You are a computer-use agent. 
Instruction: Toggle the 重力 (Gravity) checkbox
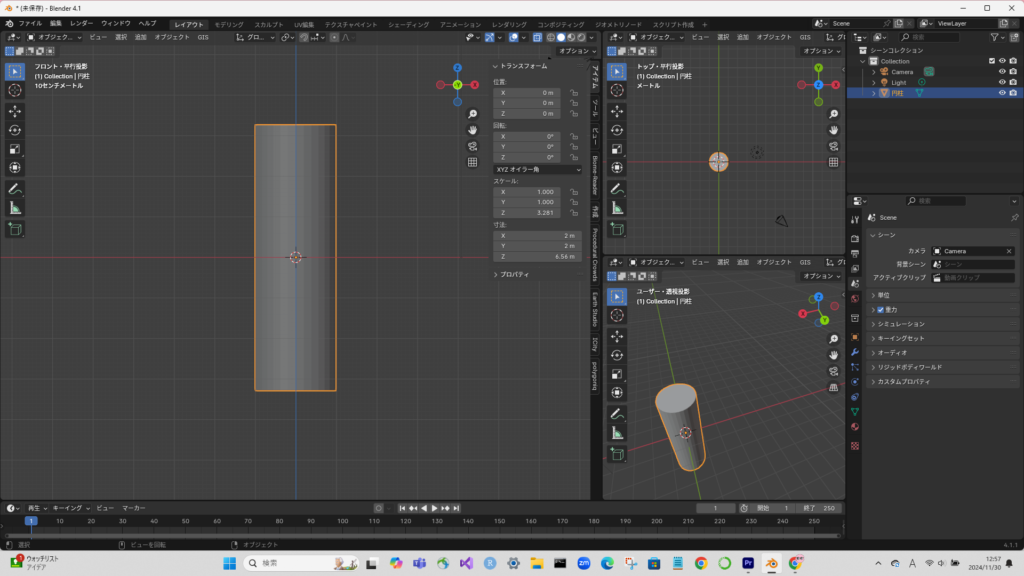pyautogui.click(x=880, y=310)
